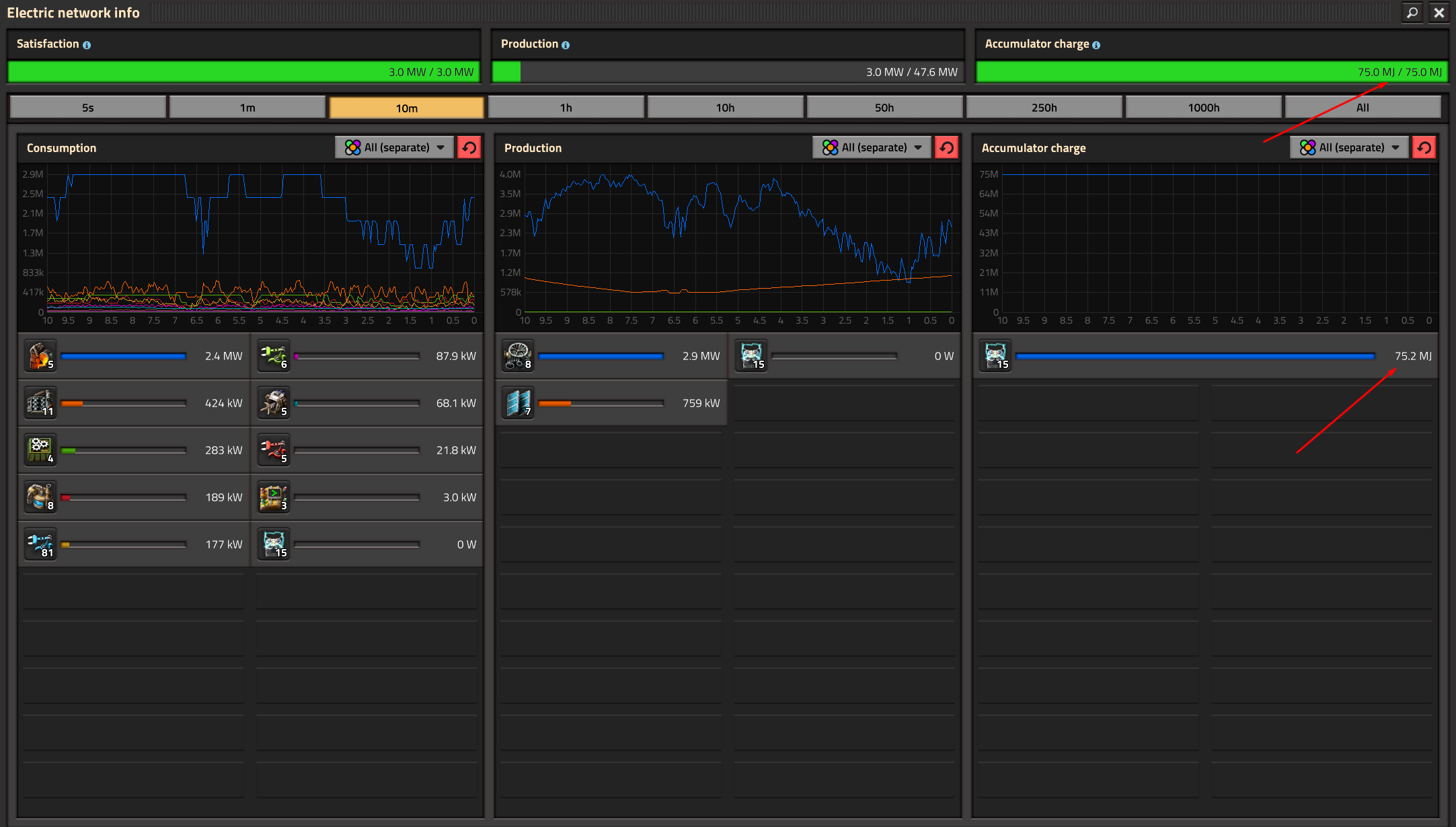Viewport: 1456px width, 827px height.
Task: Close the Electric network info window
Action: [1439, 13]
